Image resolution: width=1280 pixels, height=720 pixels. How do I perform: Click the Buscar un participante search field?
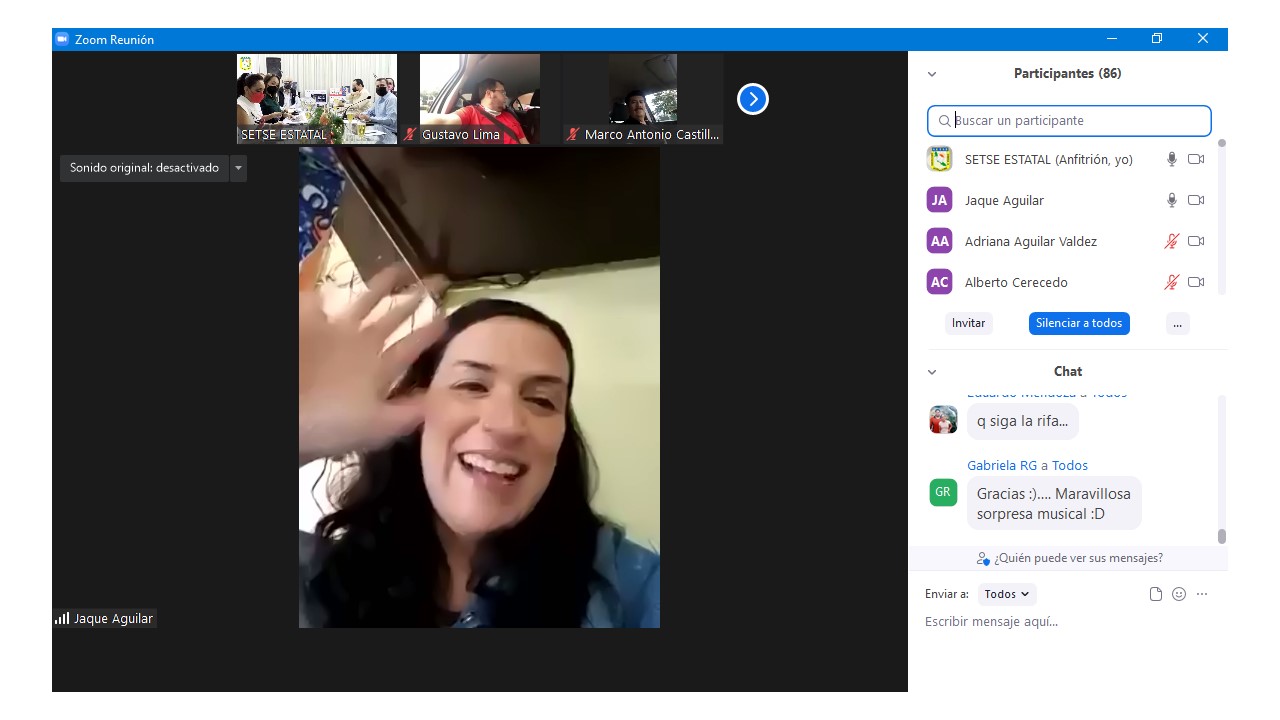tap(1069, 120)
